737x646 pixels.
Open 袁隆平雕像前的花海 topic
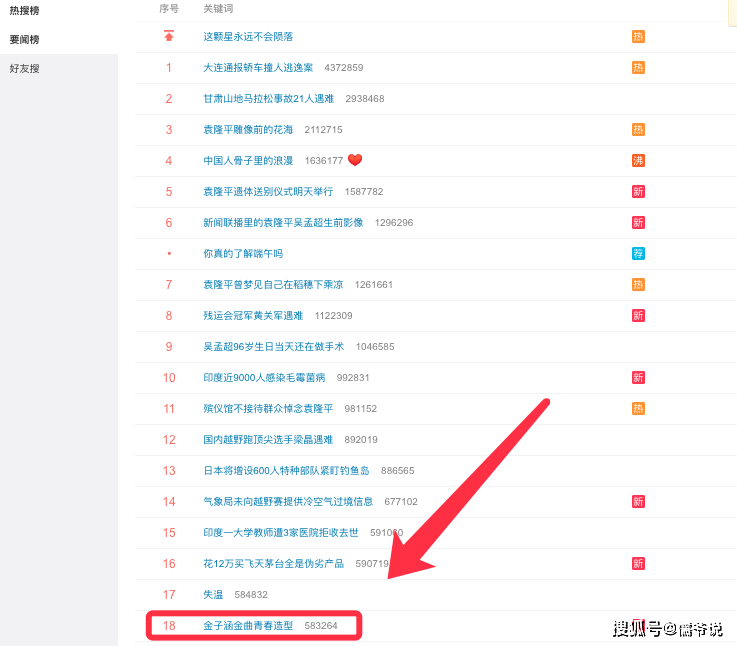248,130
